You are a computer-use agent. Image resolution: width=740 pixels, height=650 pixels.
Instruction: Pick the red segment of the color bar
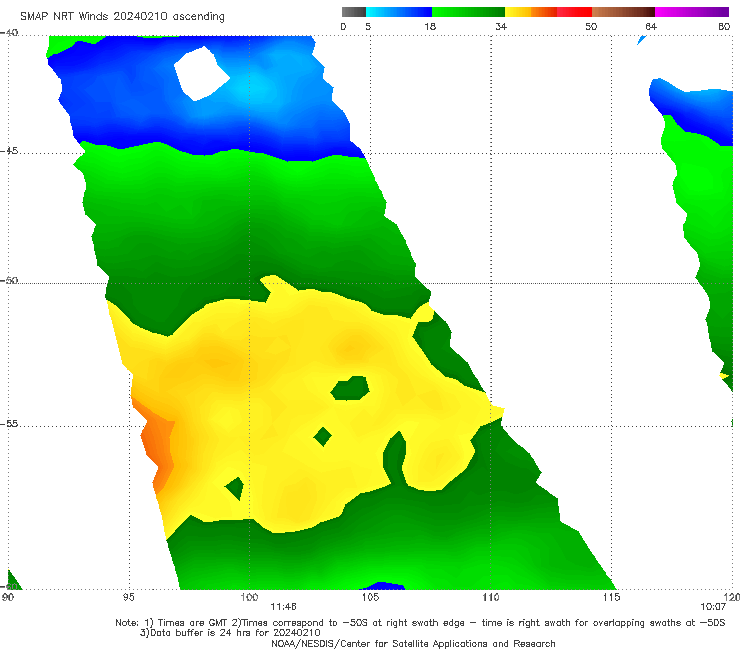(574, 12)
